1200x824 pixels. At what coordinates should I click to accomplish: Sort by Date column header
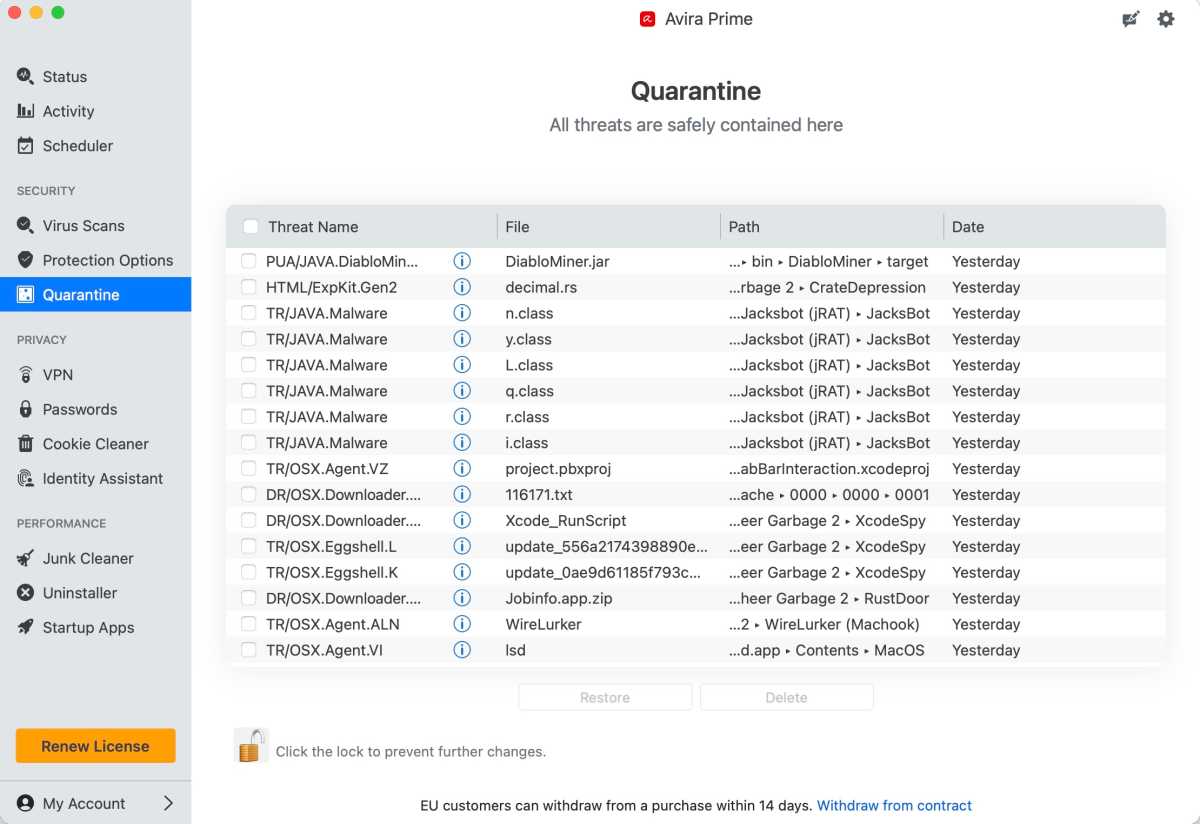click(968, 227)
